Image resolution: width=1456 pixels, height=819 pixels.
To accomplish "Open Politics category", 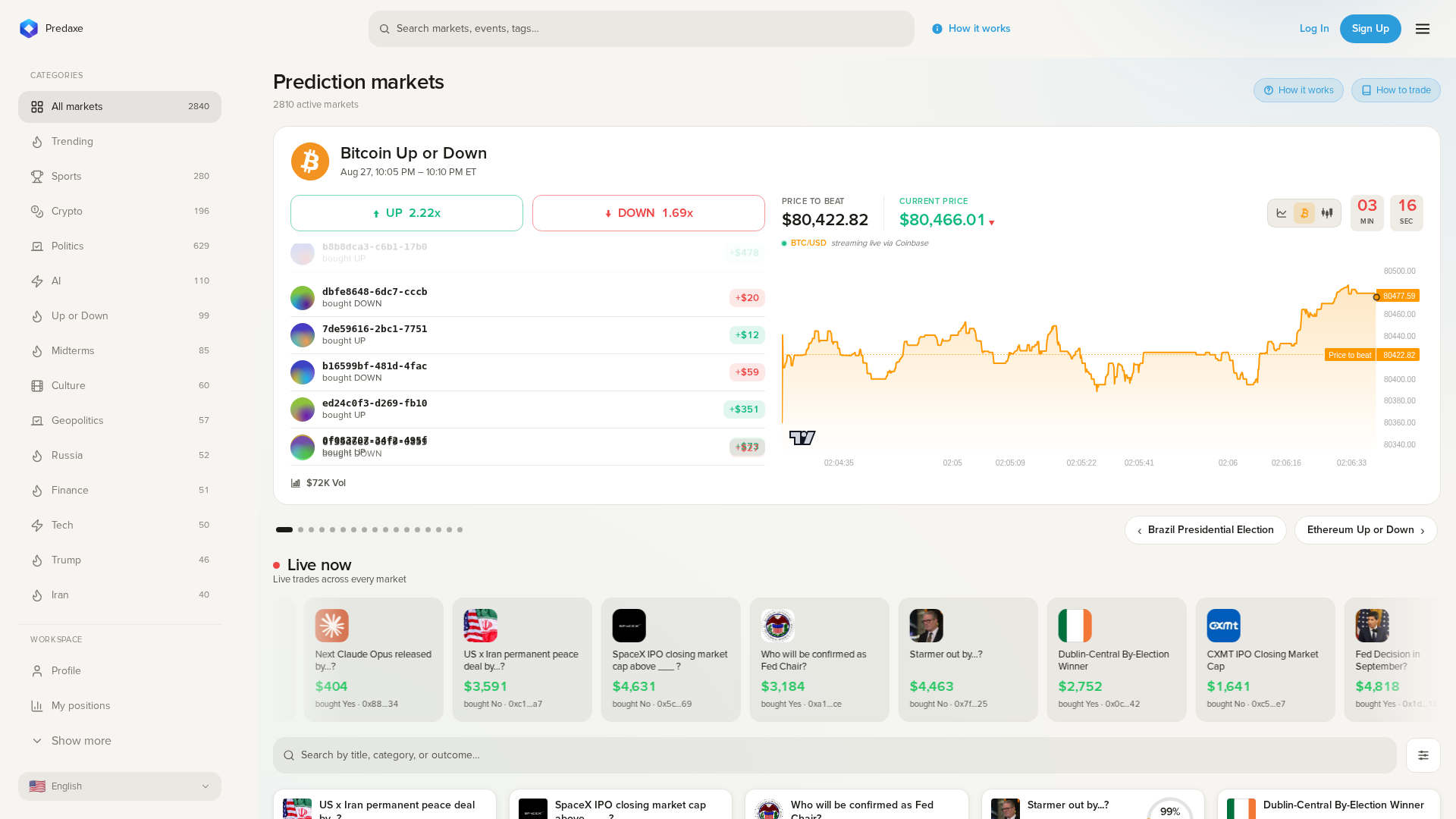I will click(x=120, y=246).
